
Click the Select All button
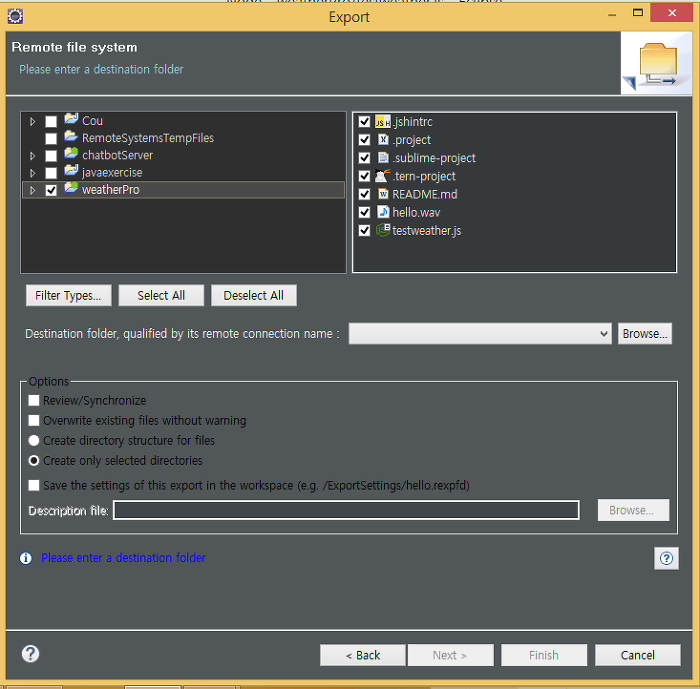pos(161,295)
